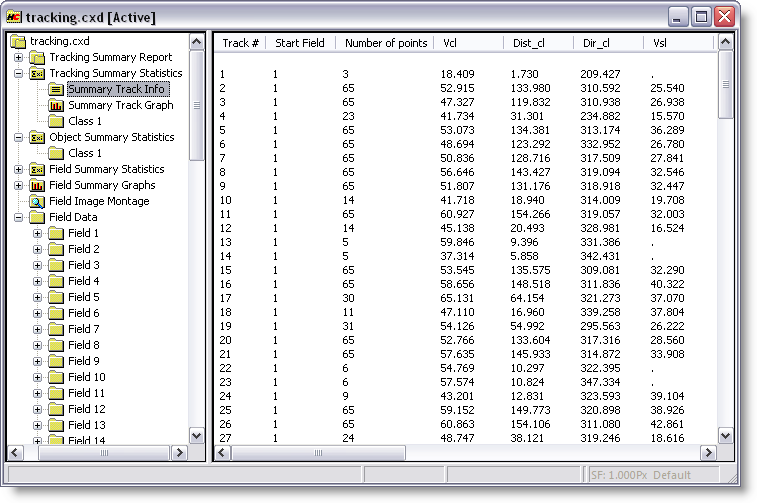Click the Field Image Montage icon
Viewport: 757px width, 503px height.
coord(37,201)
